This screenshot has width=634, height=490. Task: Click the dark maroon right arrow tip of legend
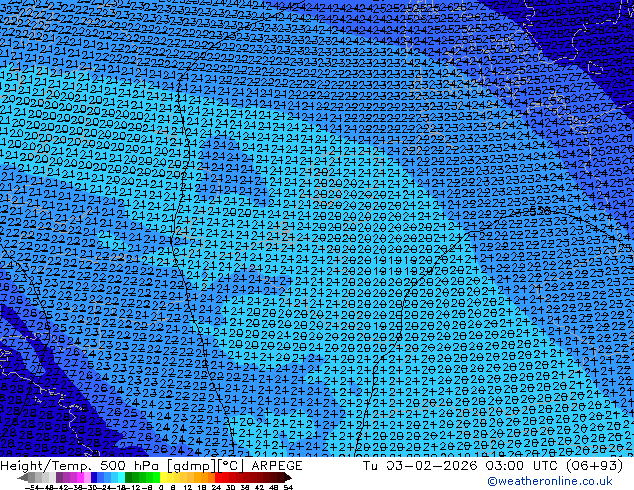tap(288, 477)
